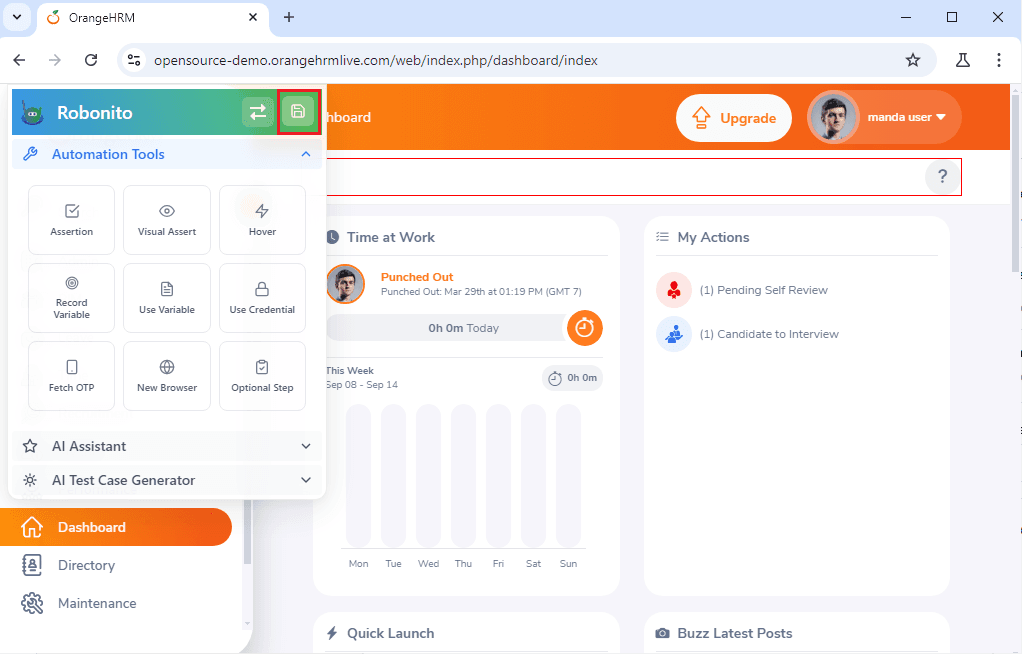1022x654 pixels.
Task: Click the help question mark icon
Action: coord(942,176)
